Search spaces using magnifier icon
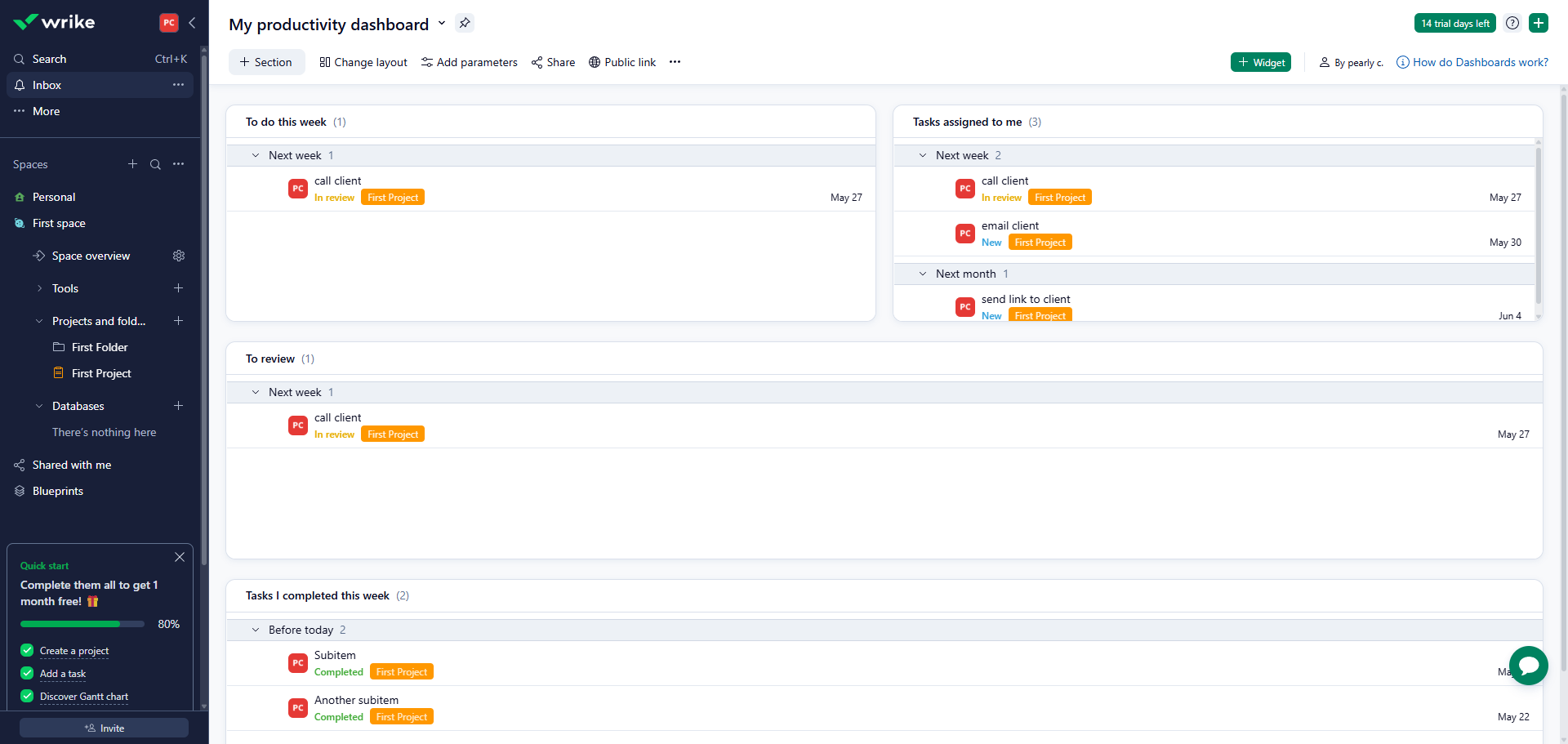This screenshot has height=744, width=1568. pyautogui.click(x=155, y=164)
